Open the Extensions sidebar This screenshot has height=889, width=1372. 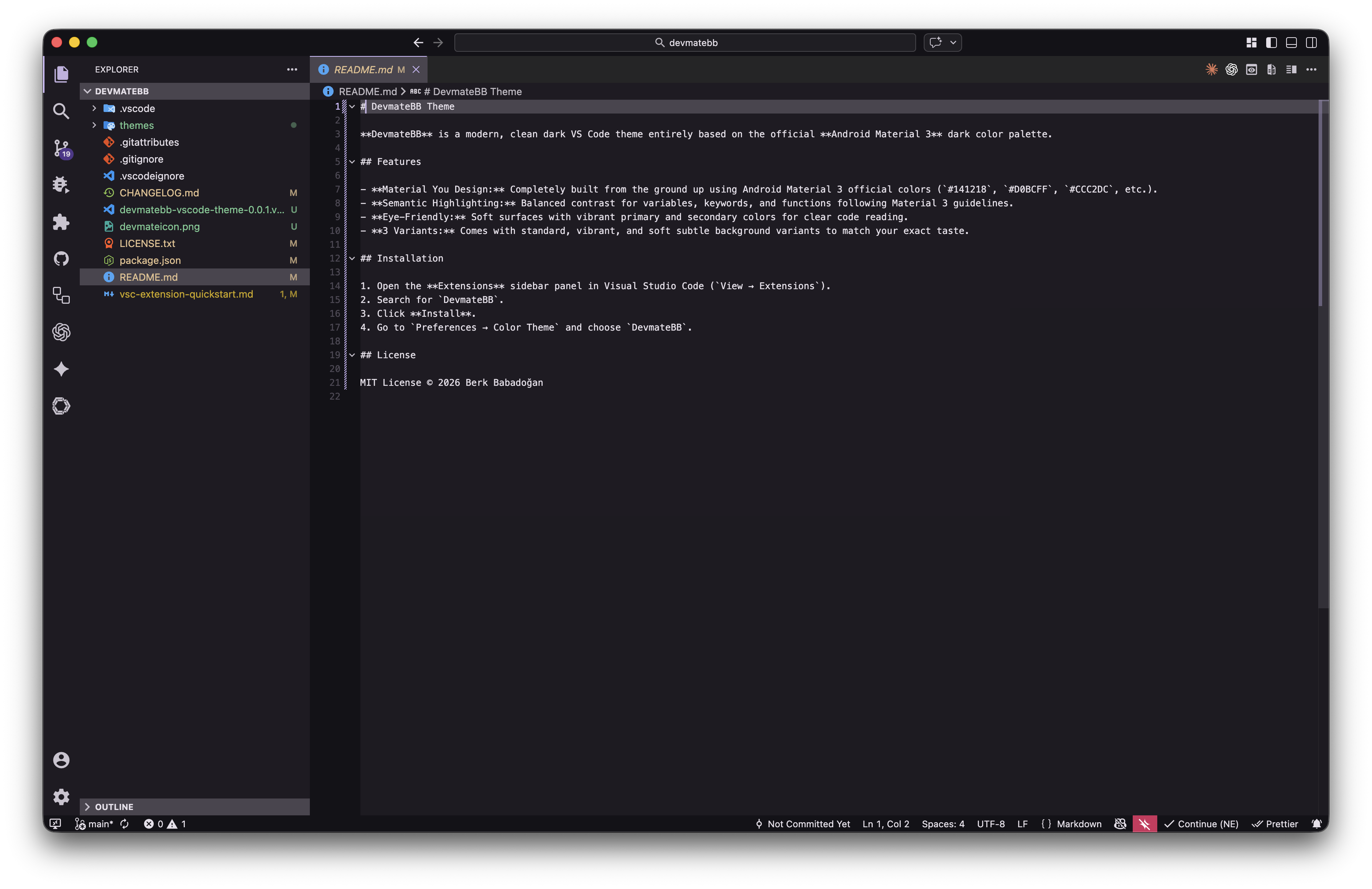tap(61, 222)
